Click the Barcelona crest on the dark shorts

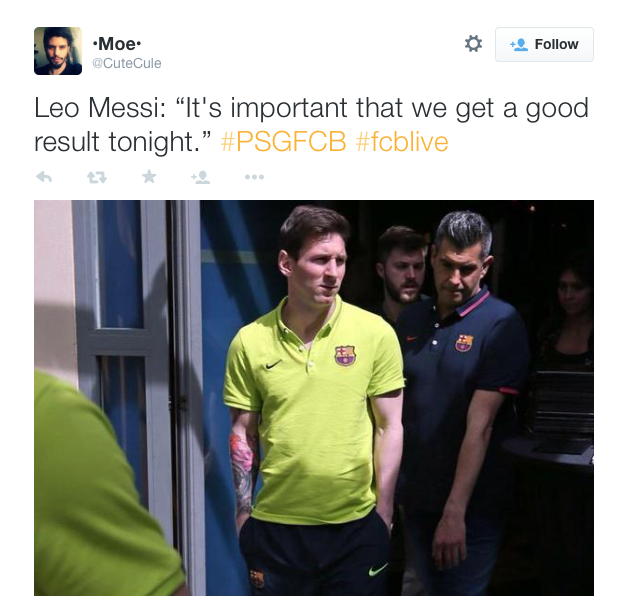click(x=257, y=579)
